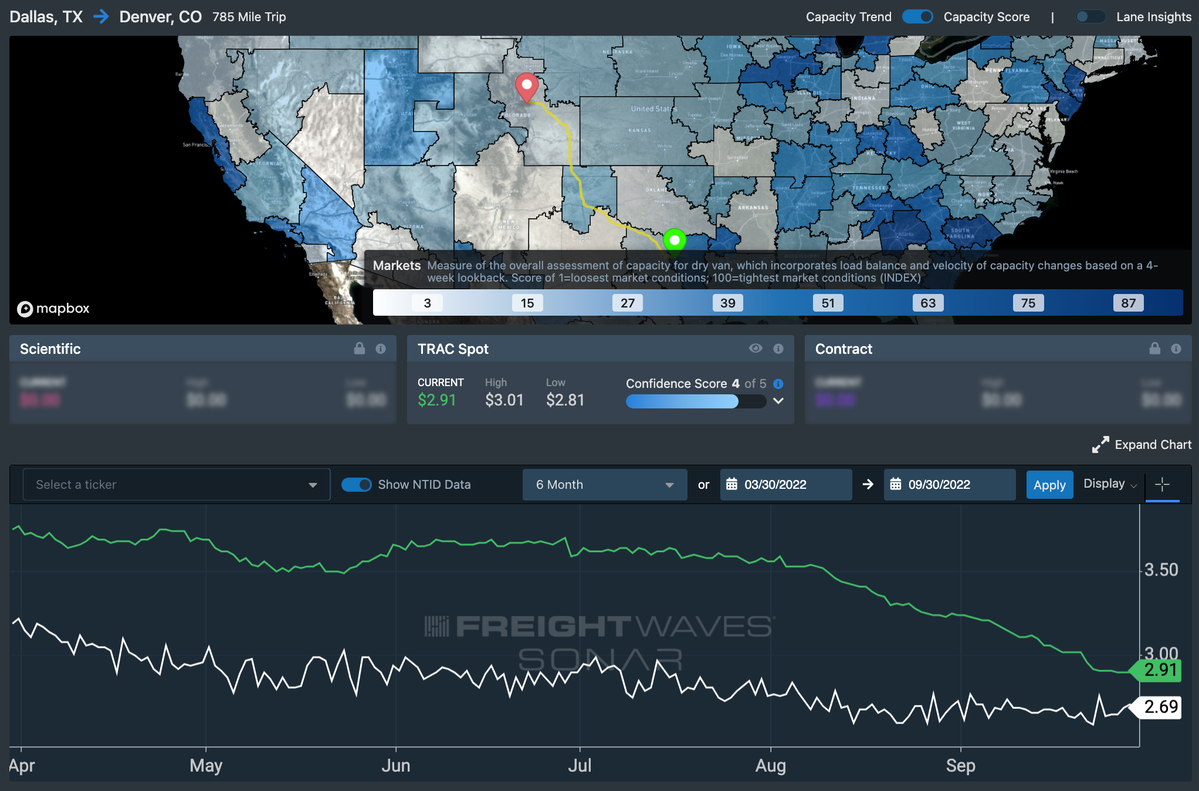Click the TRAC Spot panel title
This screenshot has width=1199, height=791.
coord(453,349)
